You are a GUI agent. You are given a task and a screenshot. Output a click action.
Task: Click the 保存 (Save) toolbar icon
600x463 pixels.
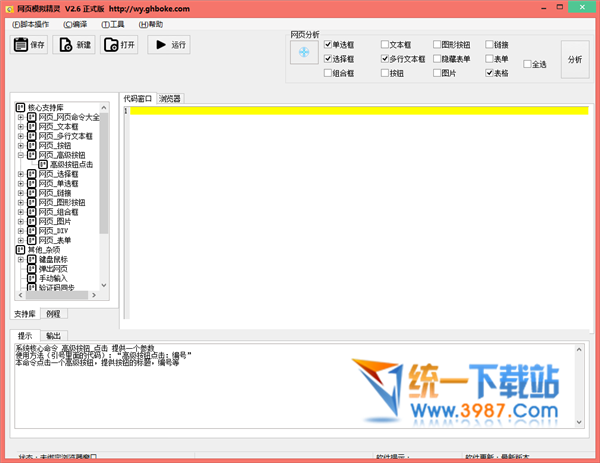pyautogui.click(x=22, y=45)
